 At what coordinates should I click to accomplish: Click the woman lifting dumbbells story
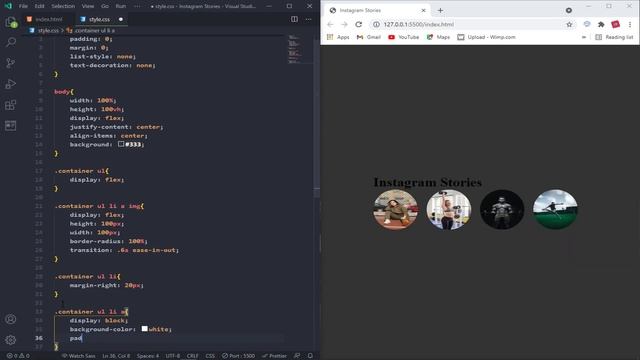tap(449, 209)
